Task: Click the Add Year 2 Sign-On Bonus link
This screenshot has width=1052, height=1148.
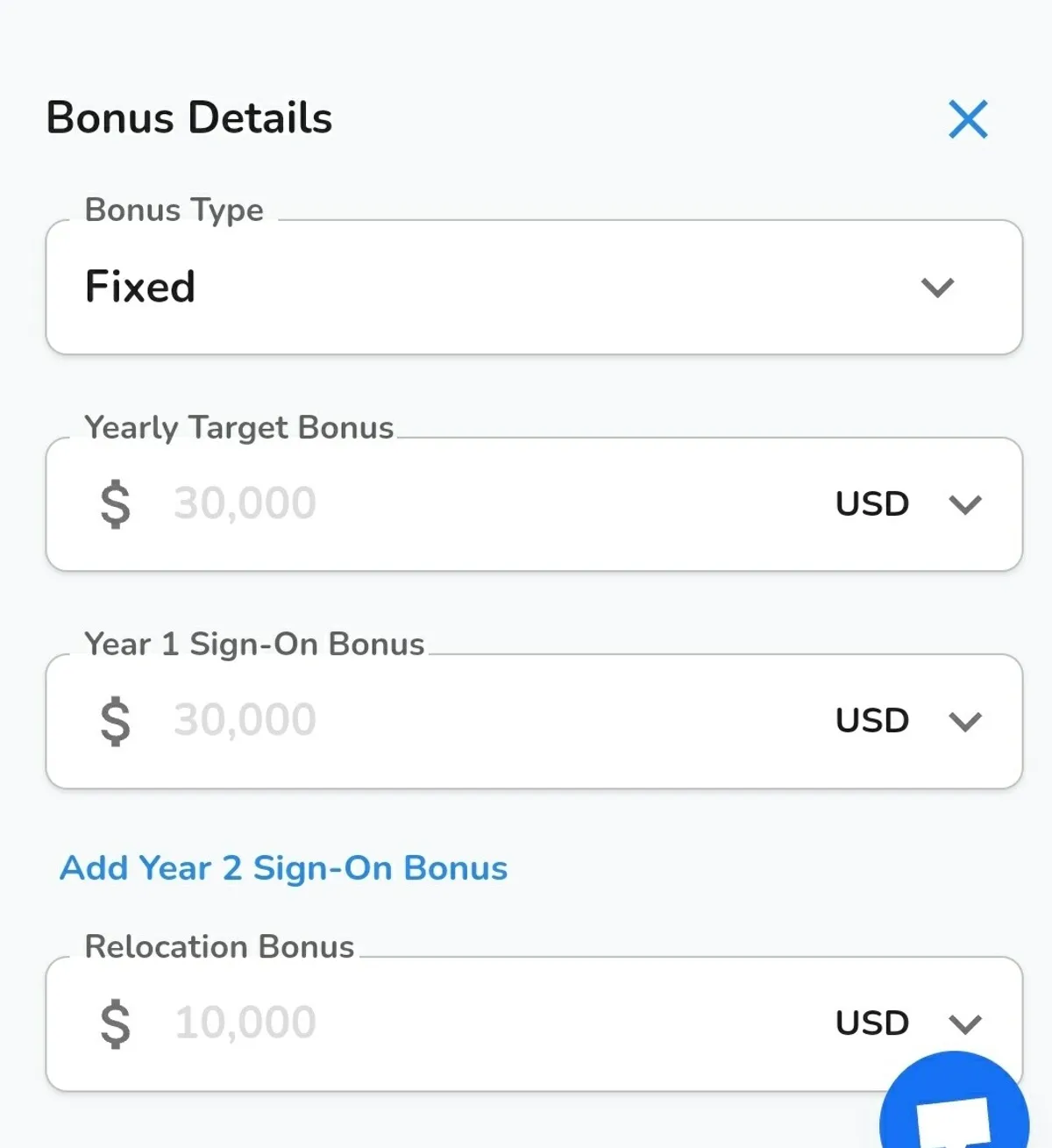Action: pos(283,868)
